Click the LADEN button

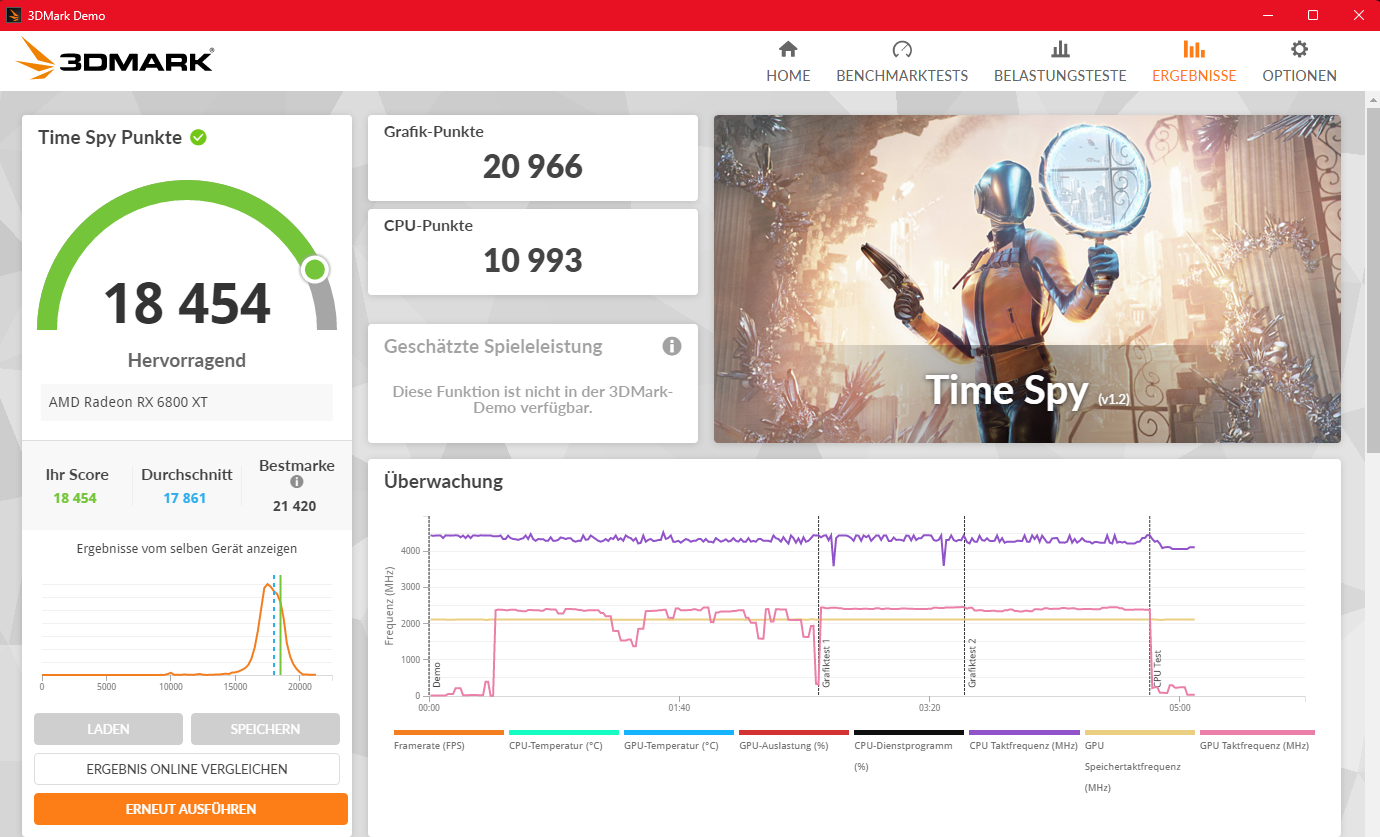point(108,729)
